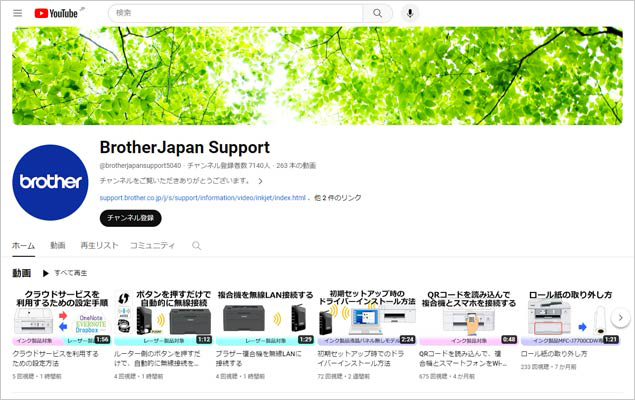
Task: Open the support.brother.co.jp link
Action: click(x=202, y=198)
